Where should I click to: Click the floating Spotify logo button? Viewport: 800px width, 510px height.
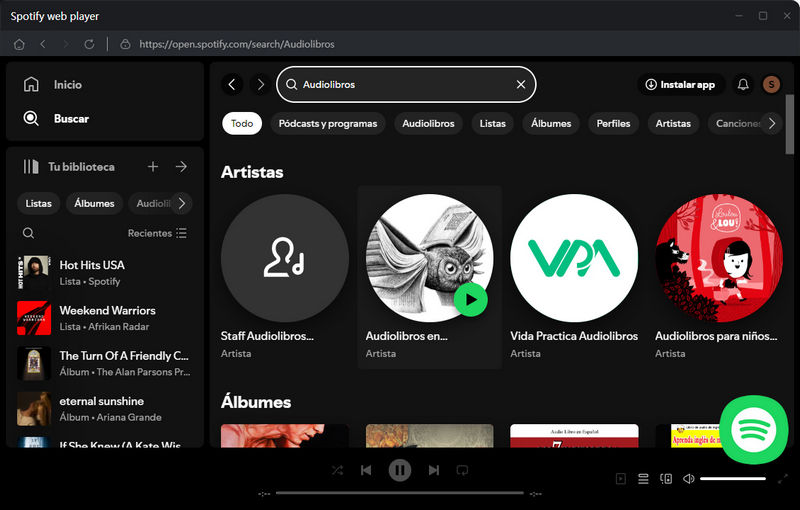[754, 429]
